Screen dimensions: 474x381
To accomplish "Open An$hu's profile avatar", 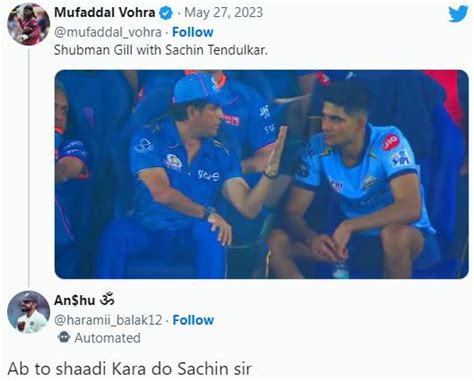I will pyautogui.click(x=28, y=312).
